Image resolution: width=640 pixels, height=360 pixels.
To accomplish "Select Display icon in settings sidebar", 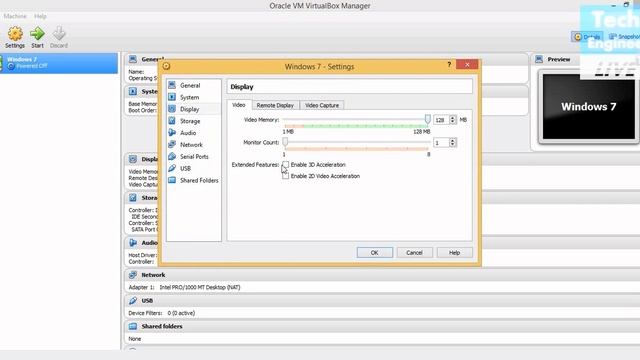I will click(x=172, y=109).
